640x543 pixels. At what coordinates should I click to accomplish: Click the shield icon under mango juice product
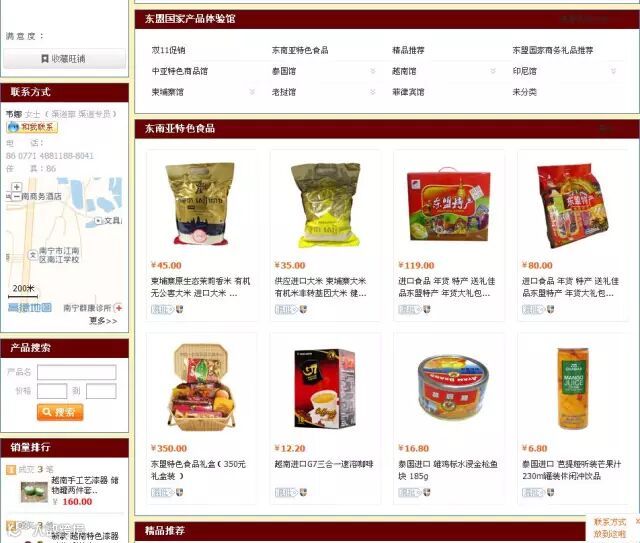(x=551, y=492)
